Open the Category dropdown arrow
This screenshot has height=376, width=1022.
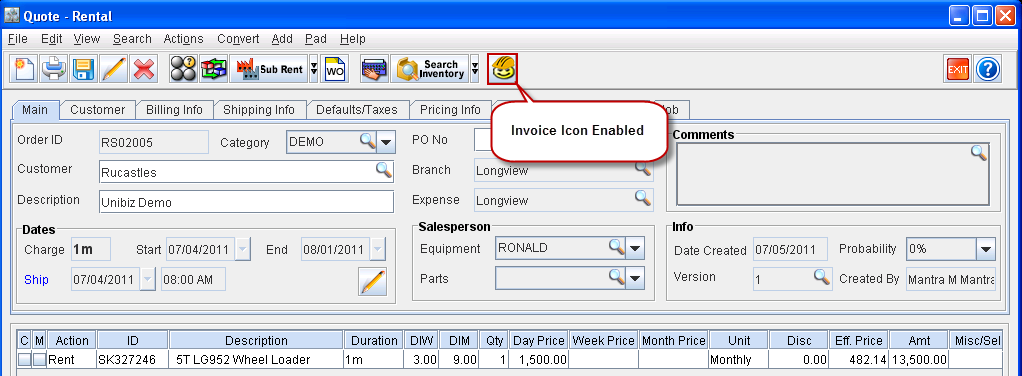(x=386, y=141)
